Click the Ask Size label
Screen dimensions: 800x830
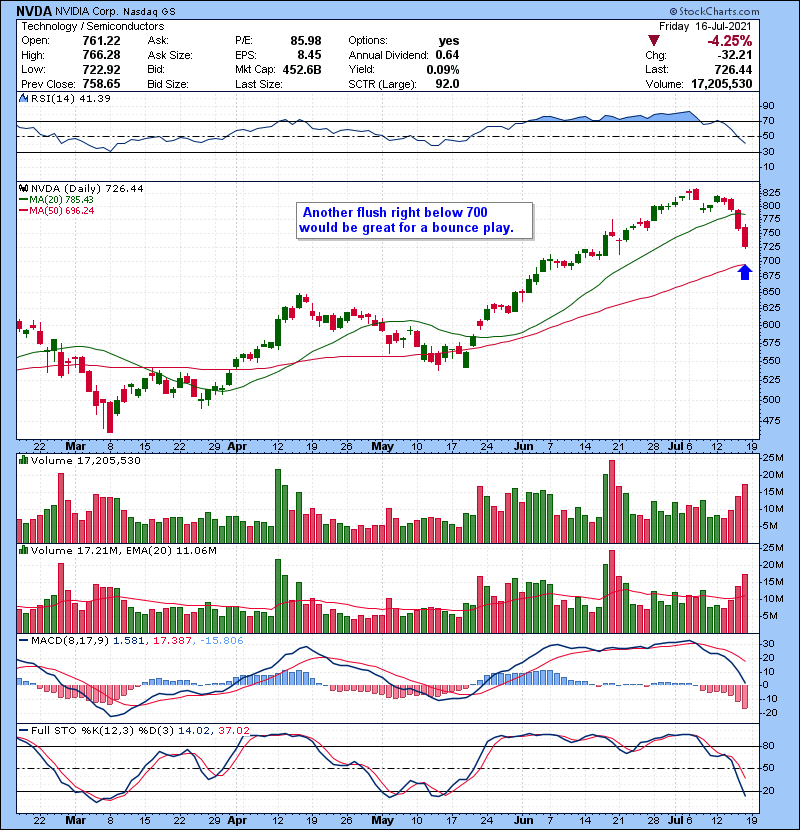(170, 55)
